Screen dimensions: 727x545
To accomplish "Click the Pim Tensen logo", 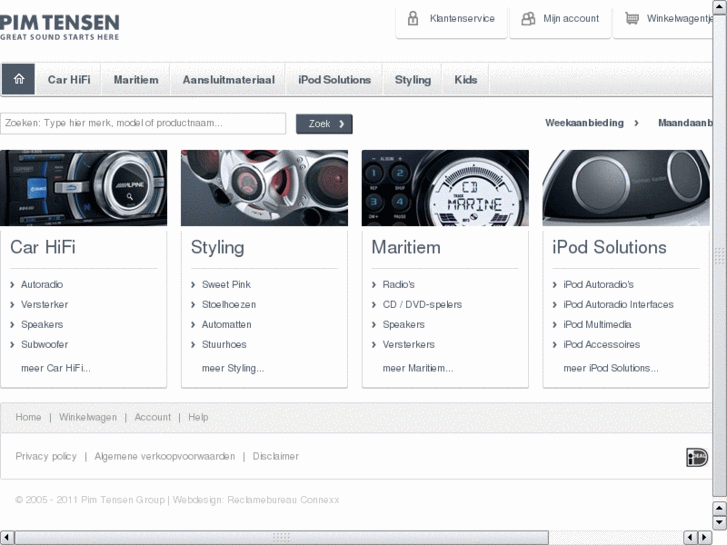I will pos(59,26).
